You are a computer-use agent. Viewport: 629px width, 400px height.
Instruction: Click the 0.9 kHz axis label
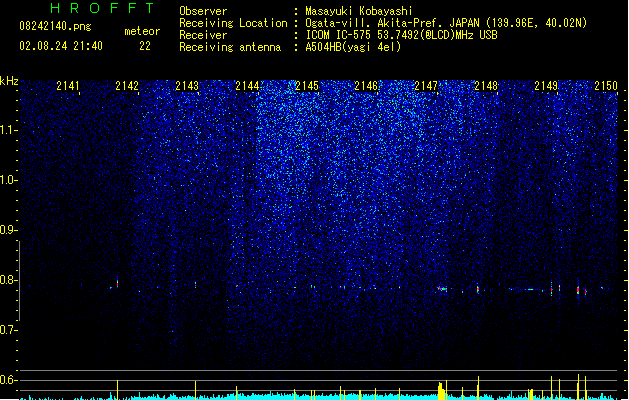click(x=8, y=230)
